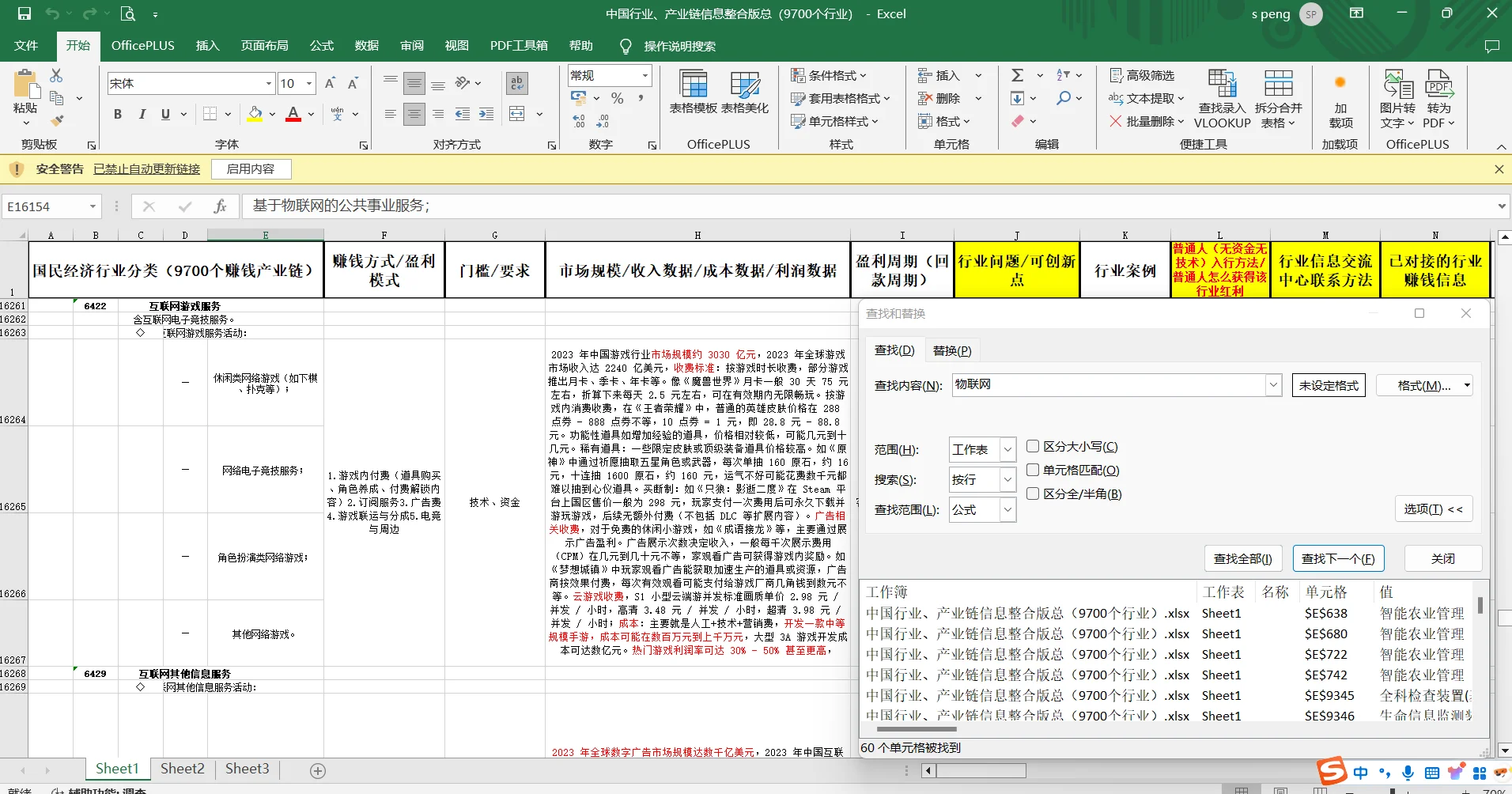
Task: Open the 查找范围 公式 dropdown
Action: pyautogui.click(x=1007, y=510)
